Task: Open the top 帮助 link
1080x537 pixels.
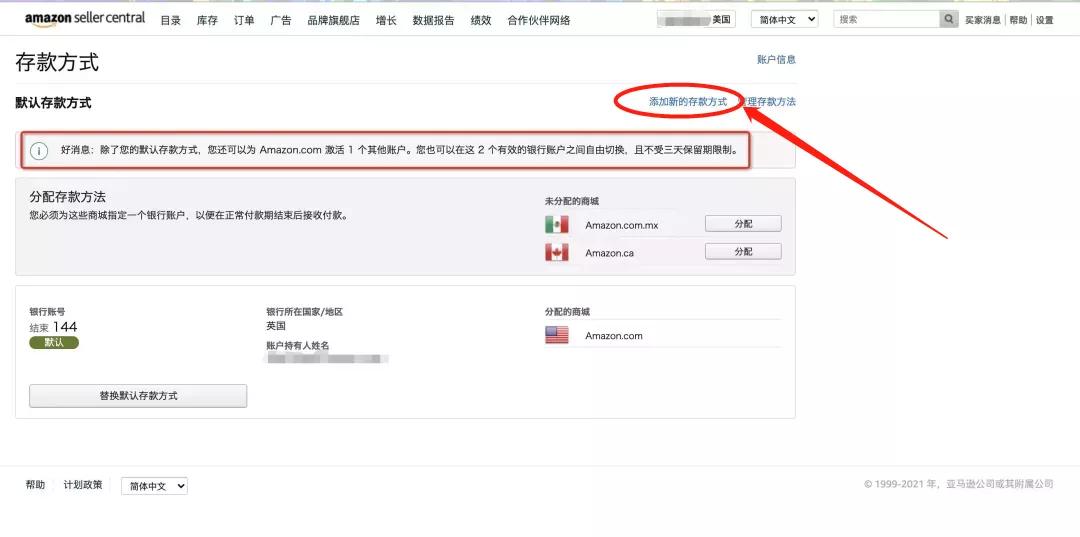Action: pyautogui.click(x=1018, y=20)
